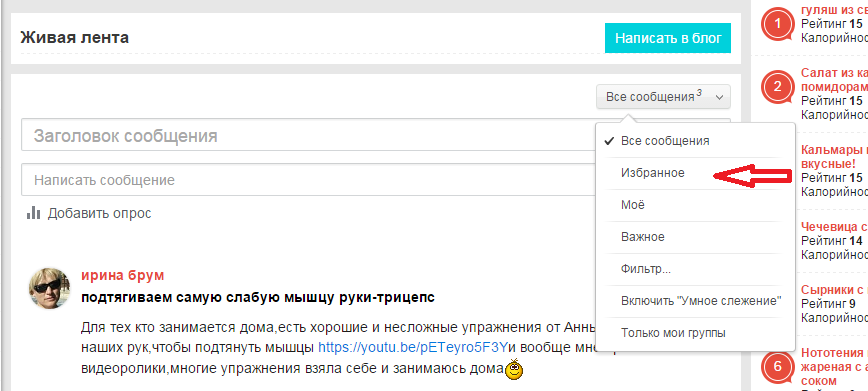
Task: Open author link ирина брум
Action: [x=122, y=275]
